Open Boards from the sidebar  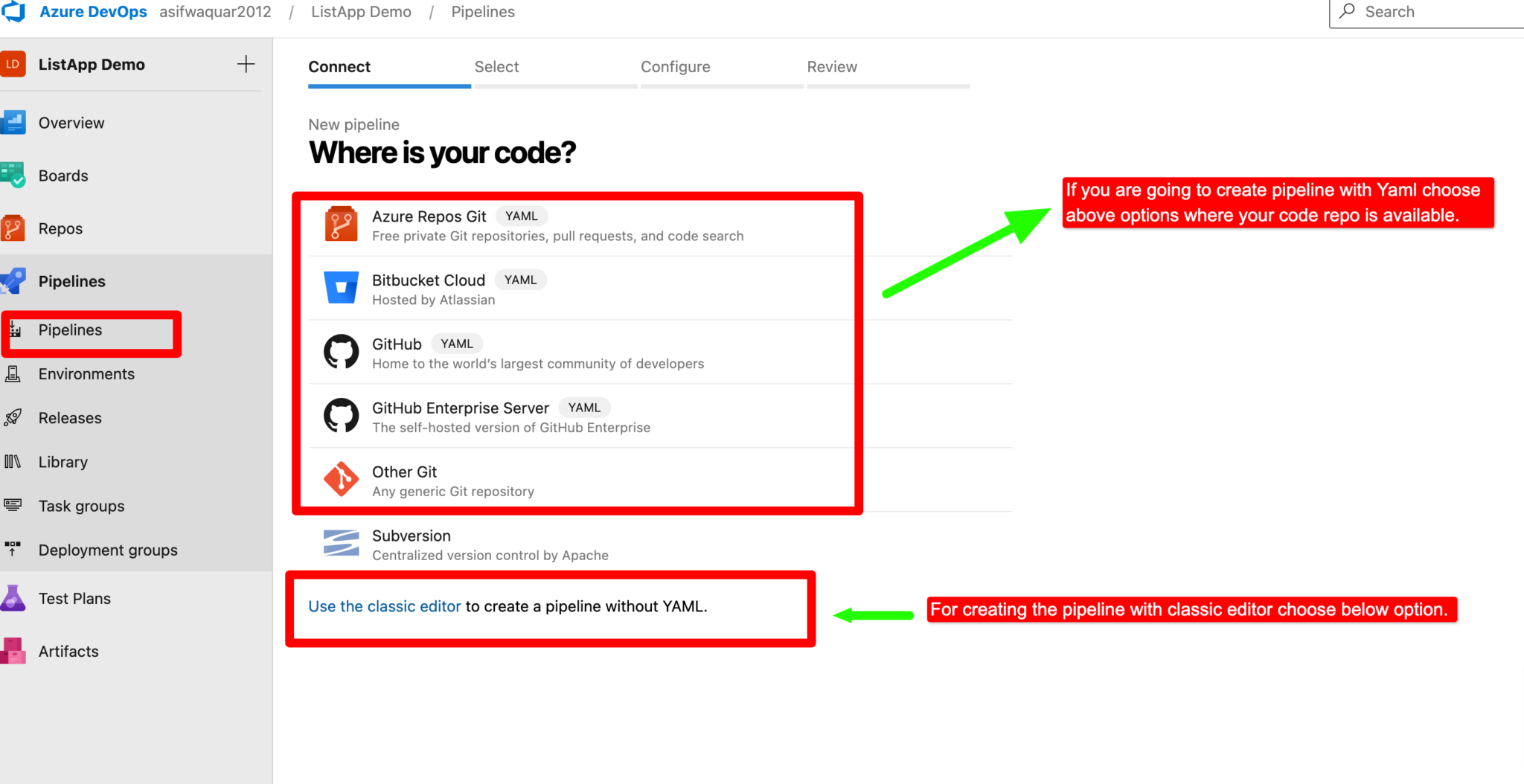63,176
